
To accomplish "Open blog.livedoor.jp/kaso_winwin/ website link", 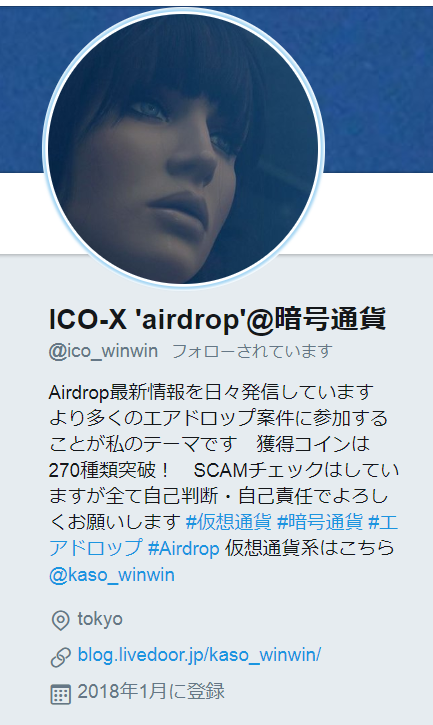I will [199, 655].
